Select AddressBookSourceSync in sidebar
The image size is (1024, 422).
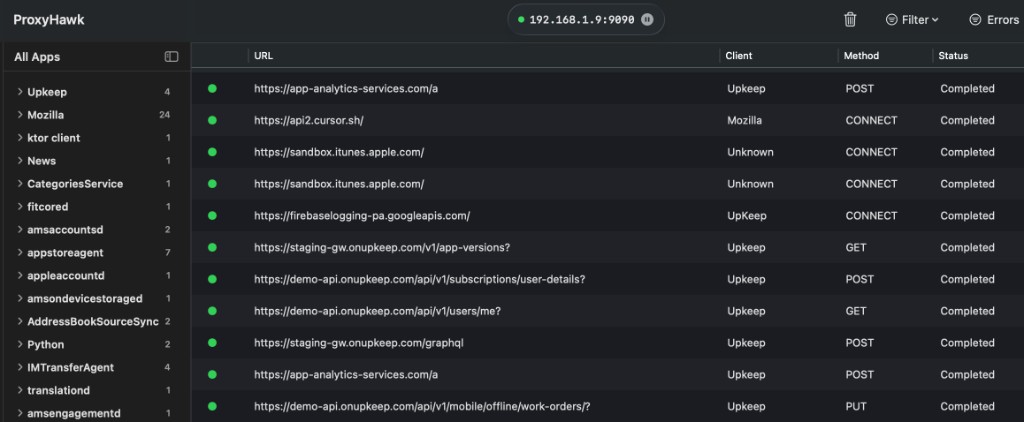click(93, 321)
